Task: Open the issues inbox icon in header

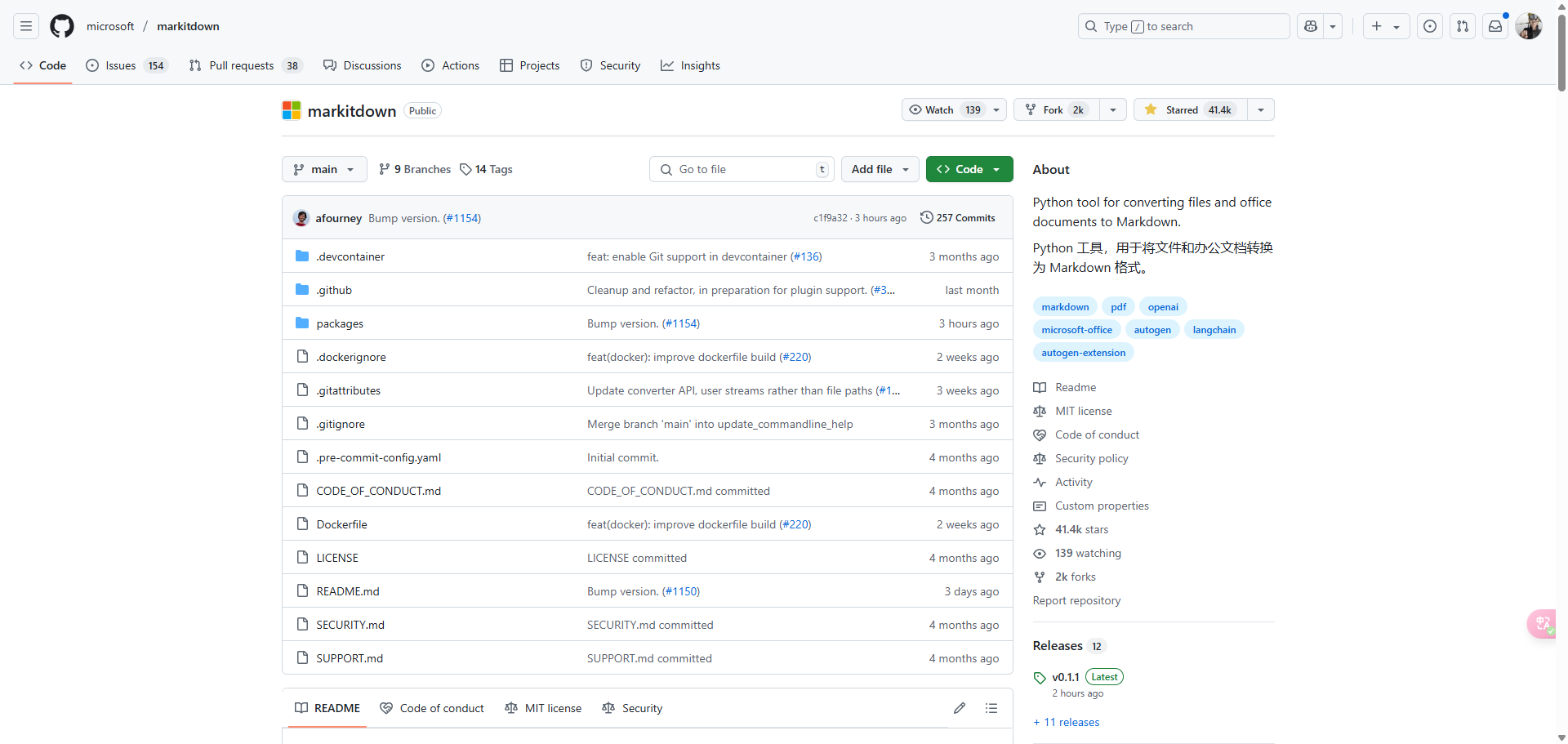Action: click(x=1430, y=26)
